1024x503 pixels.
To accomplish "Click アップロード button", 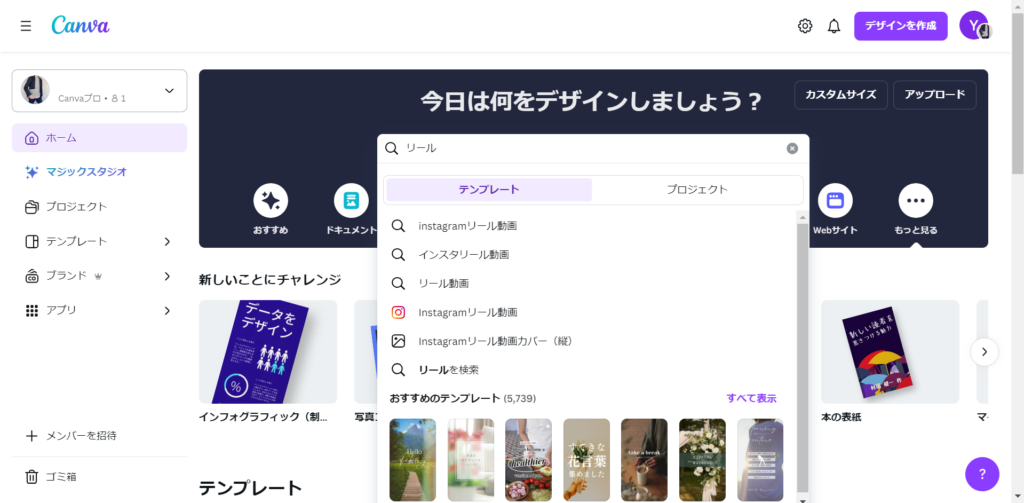I will 935,95.
